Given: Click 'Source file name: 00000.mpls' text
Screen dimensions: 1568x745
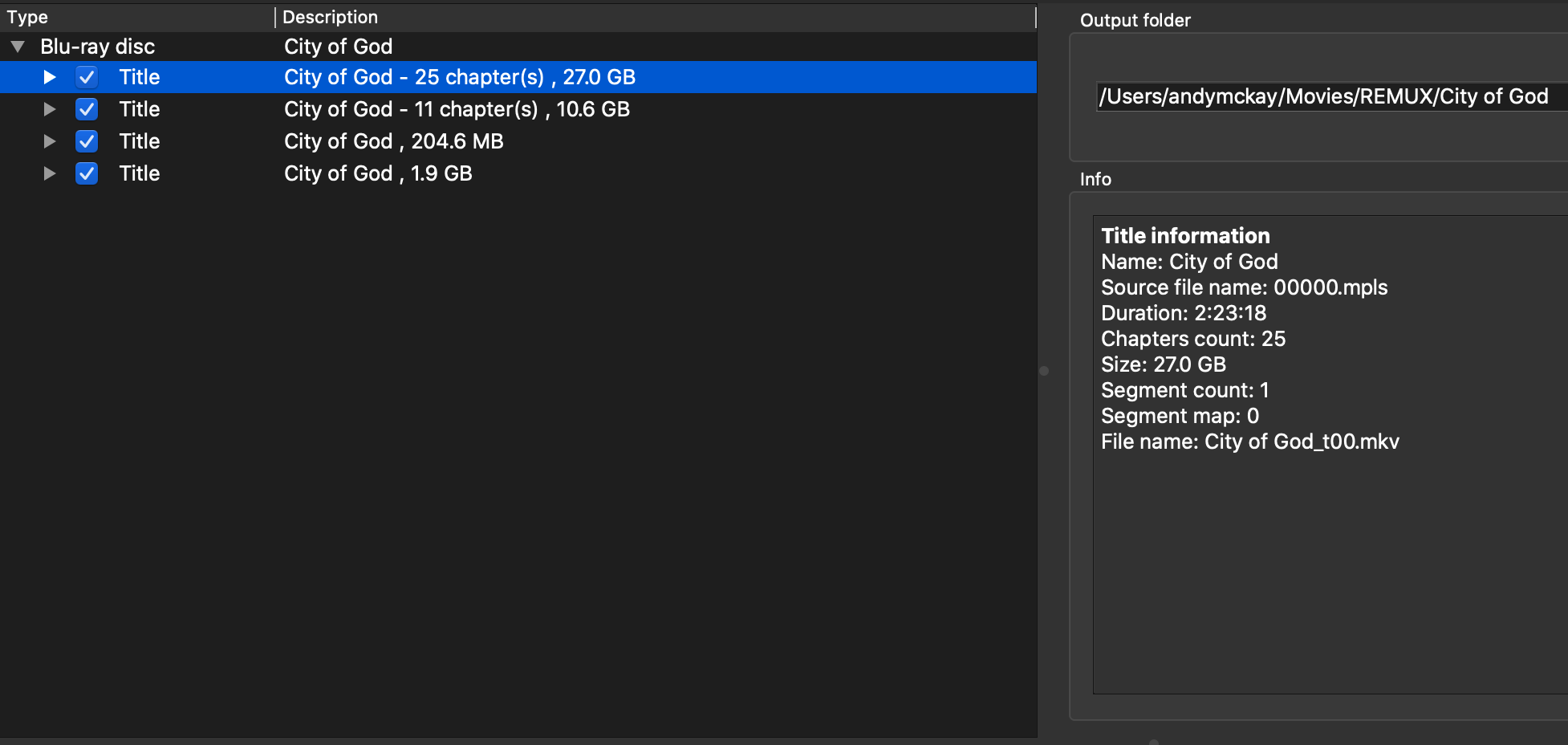Looking at the screenshot, I should (x=1244, y=287).
